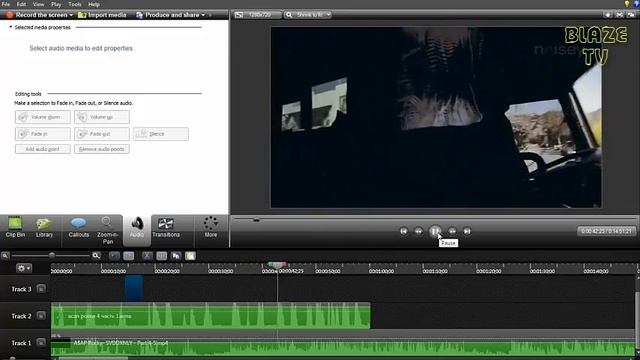640x360 pixels.
Task: Click the Import media button
Action: (x=102, y=15)
